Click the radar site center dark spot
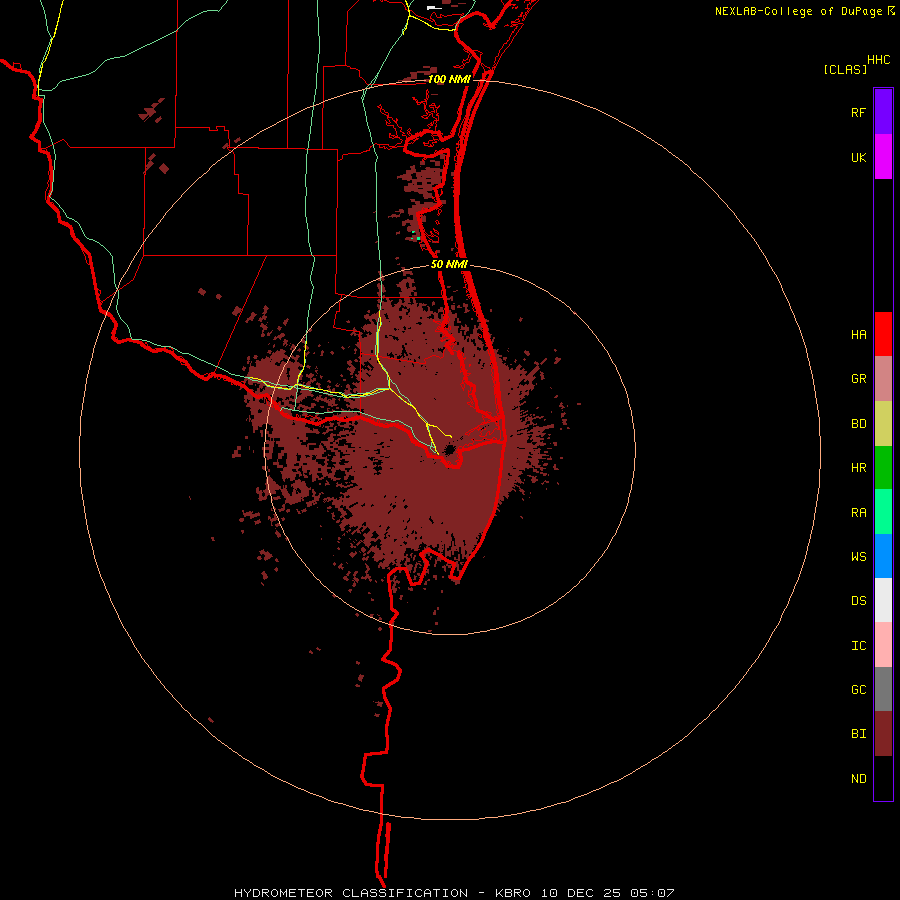Viewport: 900px width, 900px height. pos(449,449)
